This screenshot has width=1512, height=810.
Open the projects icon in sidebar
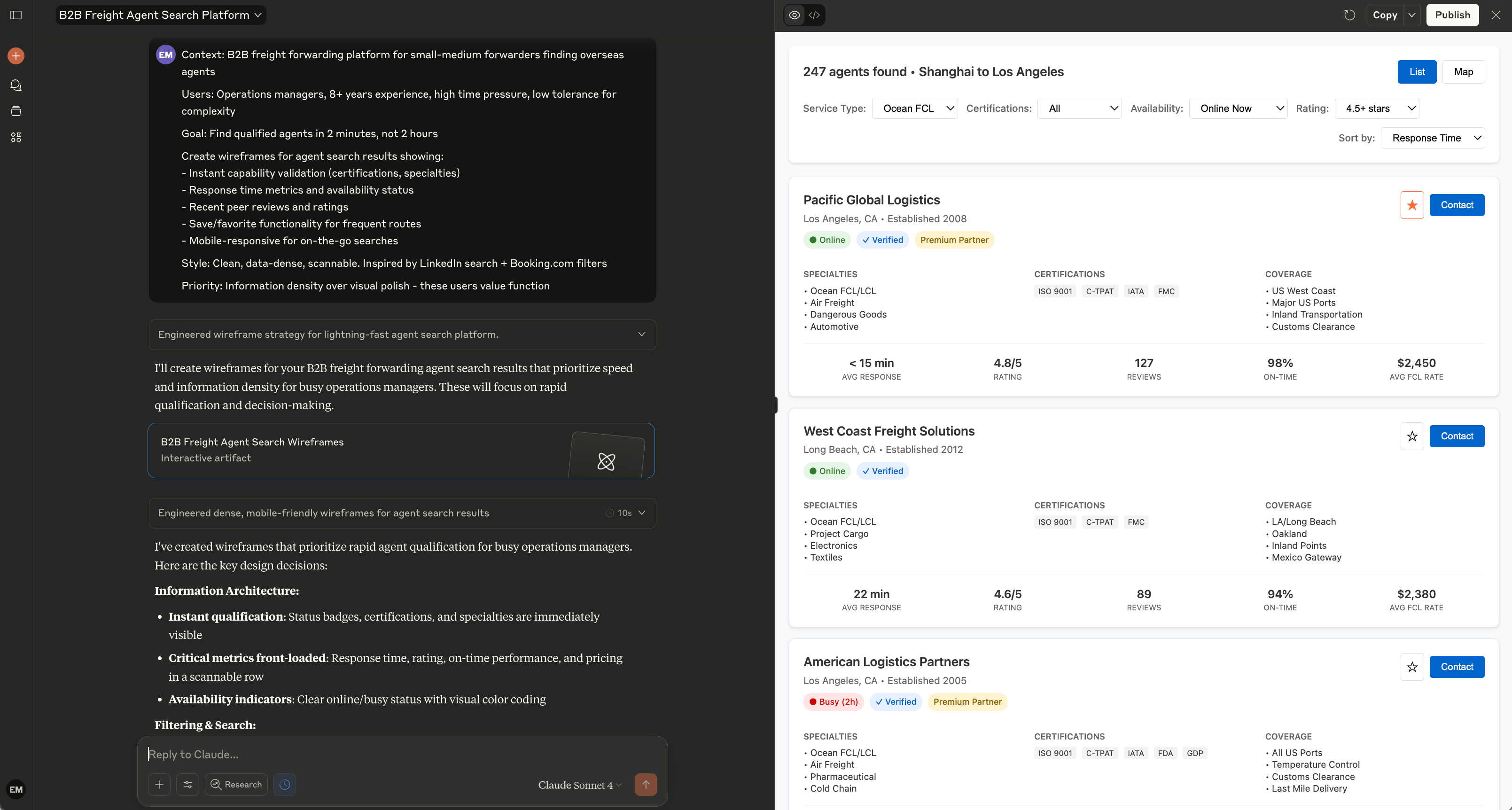coord(16,111)
